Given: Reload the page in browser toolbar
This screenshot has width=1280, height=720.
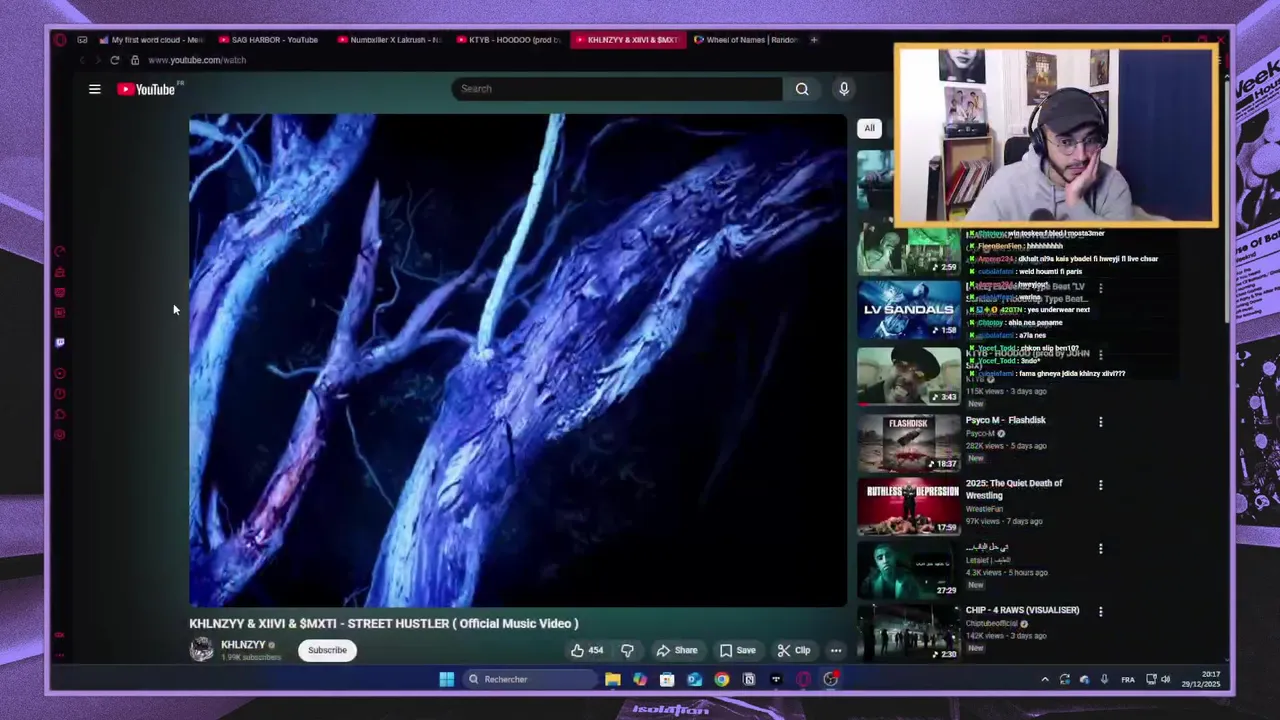Looking at the screenshot, I should click(115, 60).
